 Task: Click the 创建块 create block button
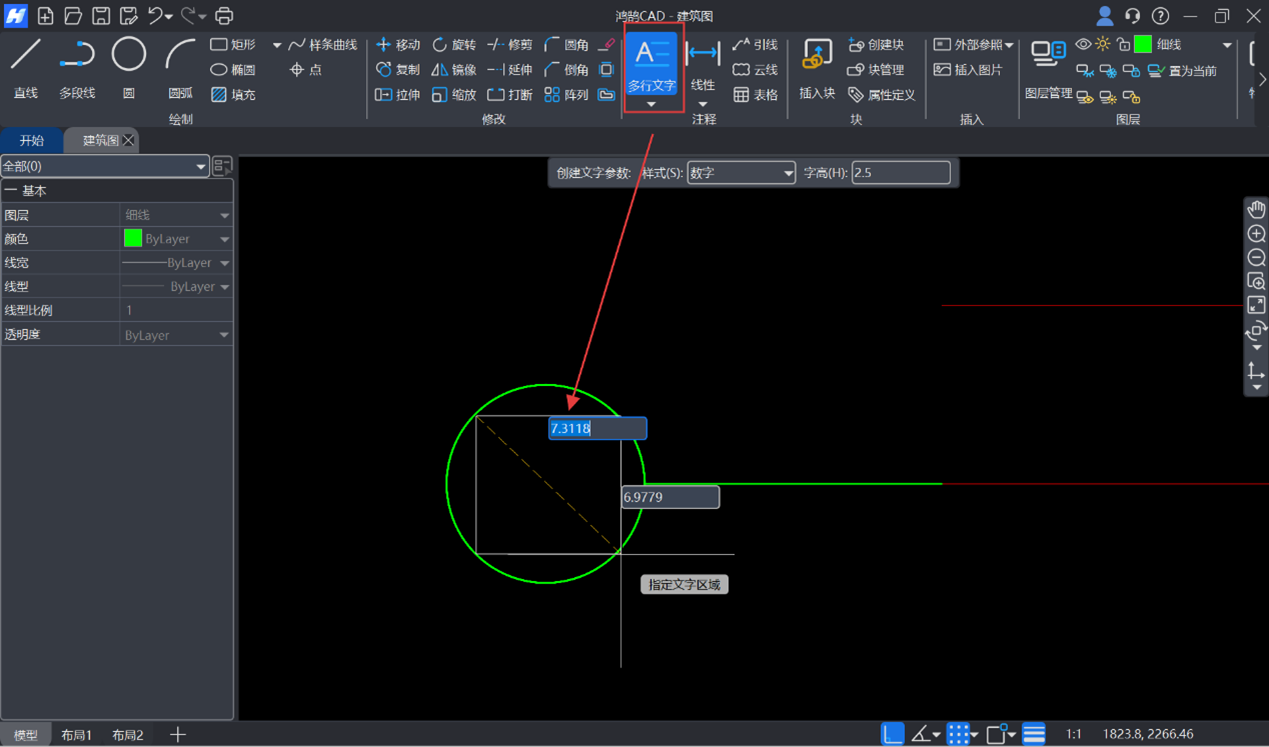point(876,45)
